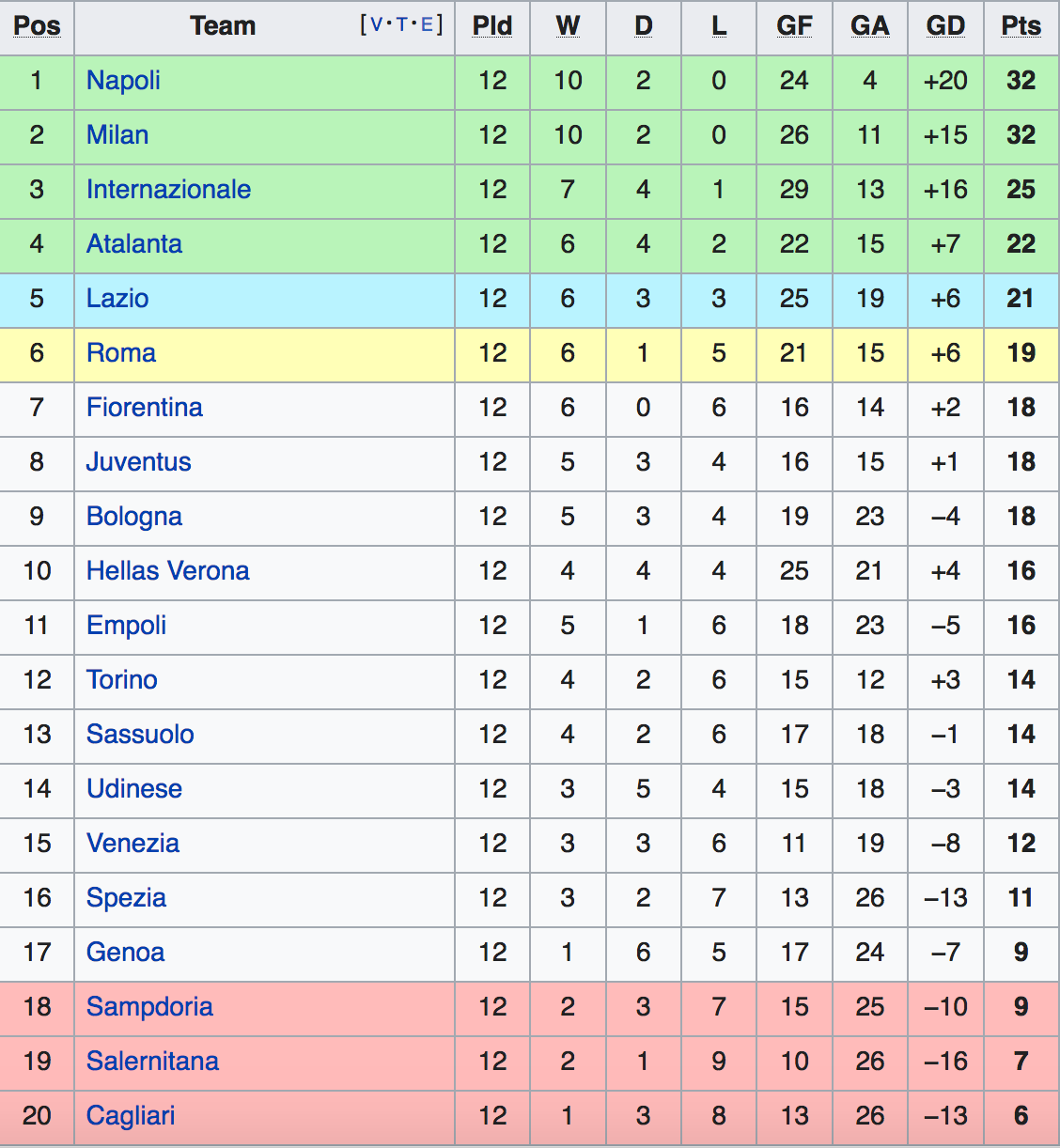This screenshot has width=1060, height=1148.
Task: Click the T talk template link
Action: 402,25
